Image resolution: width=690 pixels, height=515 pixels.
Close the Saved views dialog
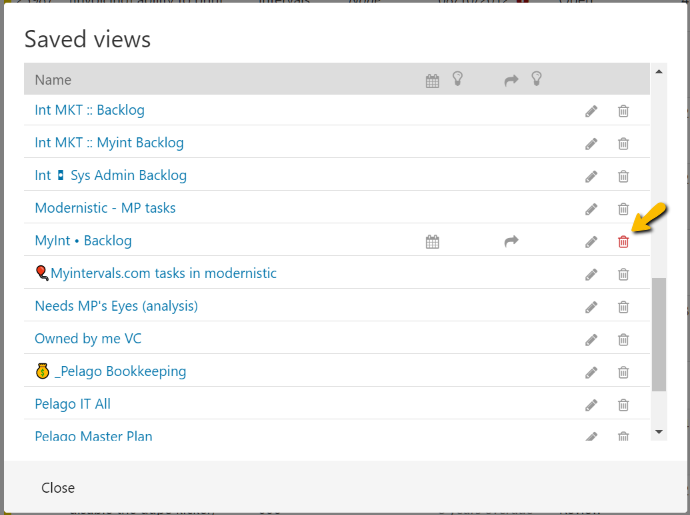point(58,488)
